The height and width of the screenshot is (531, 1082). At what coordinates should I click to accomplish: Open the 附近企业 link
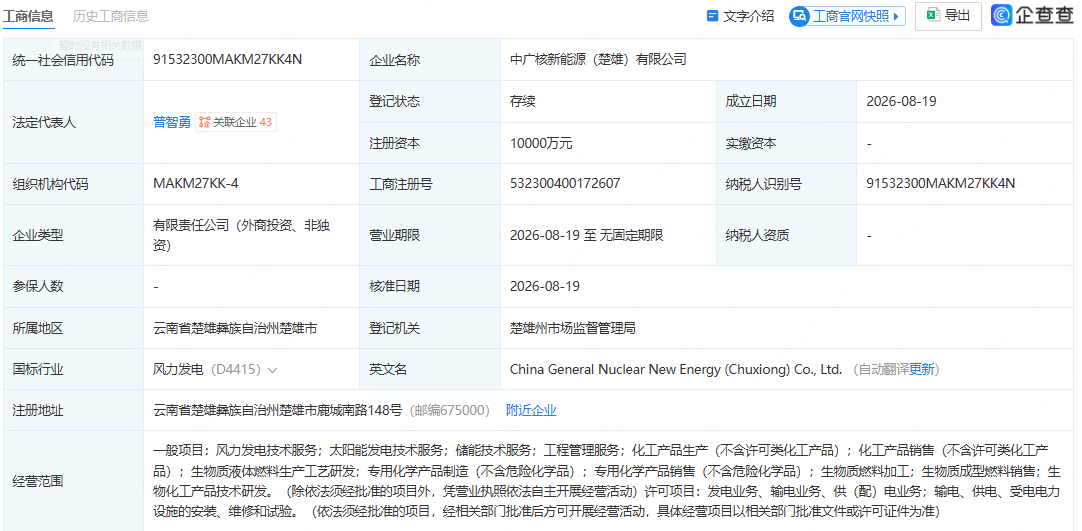531,410
